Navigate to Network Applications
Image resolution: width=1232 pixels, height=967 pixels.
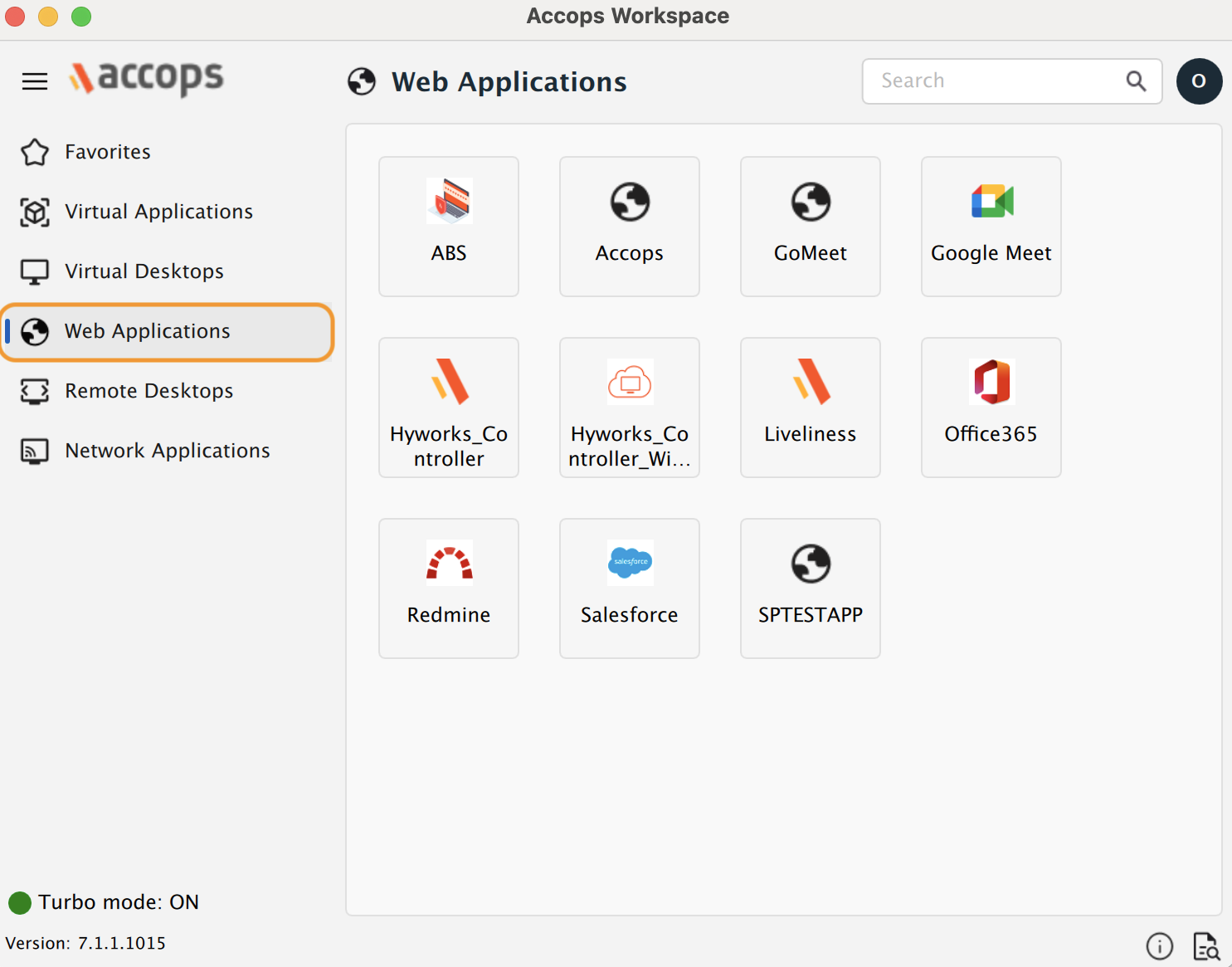tap(167, 451)
